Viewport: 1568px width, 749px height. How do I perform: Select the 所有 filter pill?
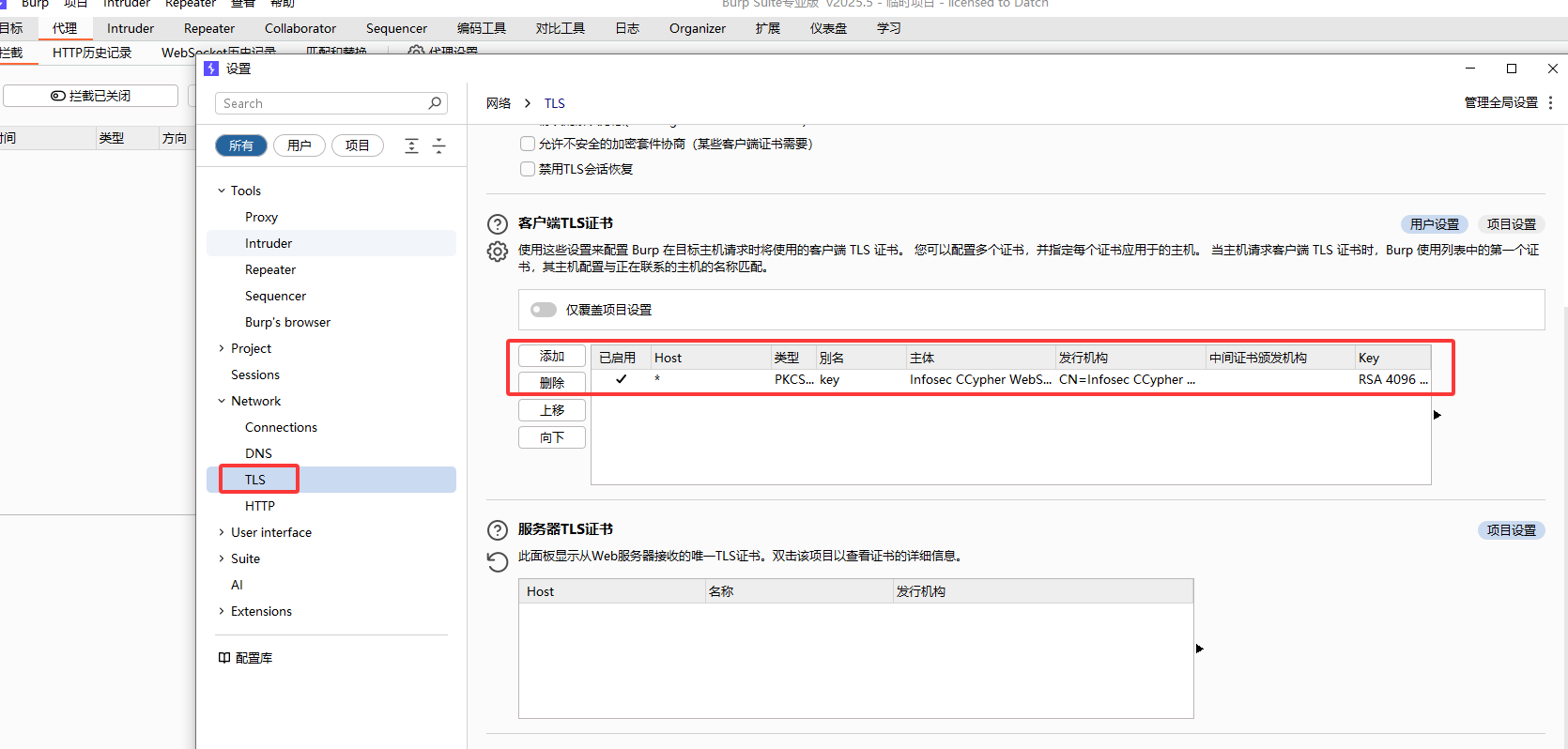(241, 145)
